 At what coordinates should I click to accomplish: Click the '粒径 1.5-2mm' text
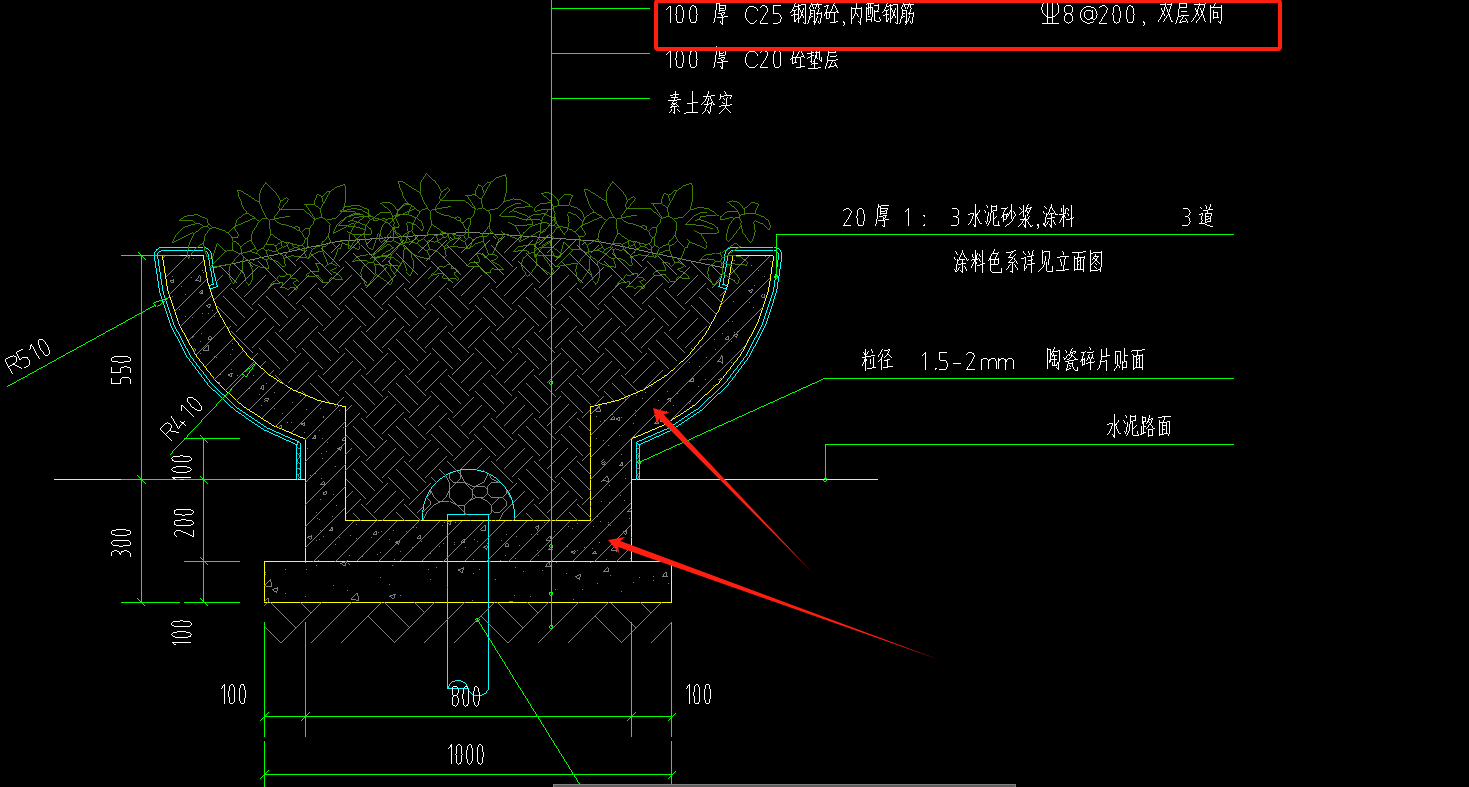(938, 361)
